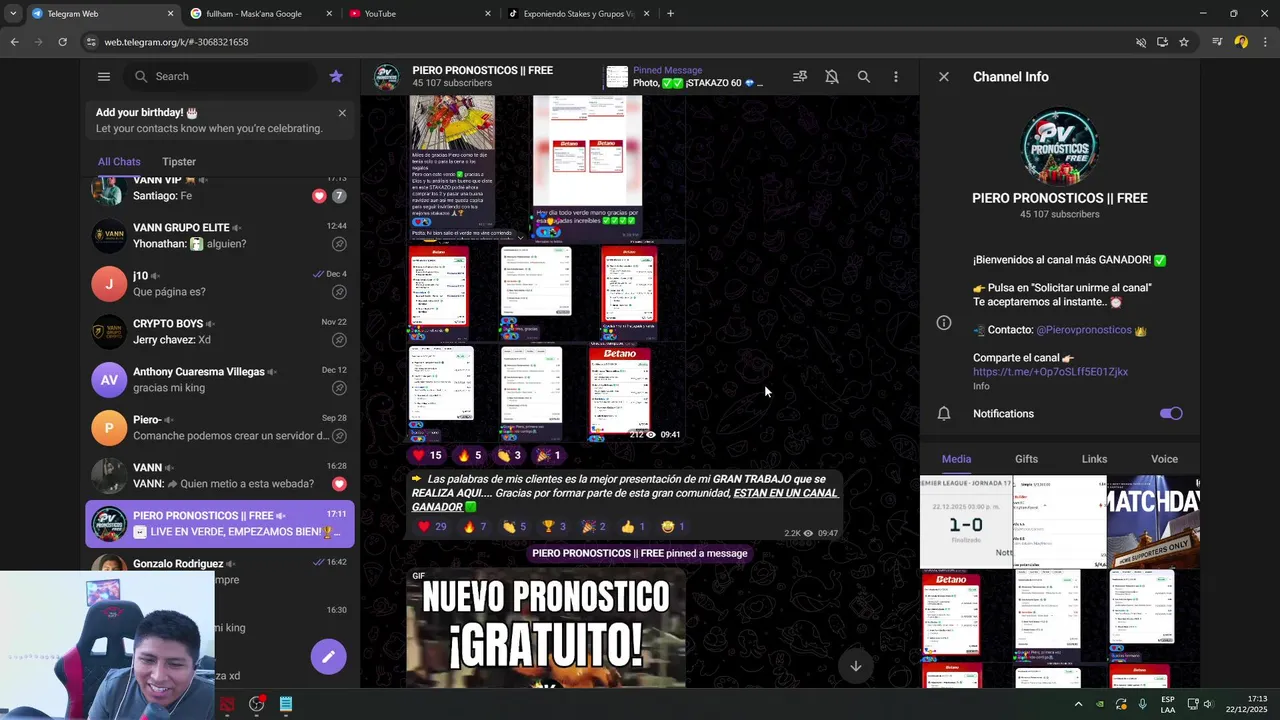Switch to the Exponiendo Stakes browser tab
The image size is (1280, 720).
pyautogui.click(x=578, y=13)
